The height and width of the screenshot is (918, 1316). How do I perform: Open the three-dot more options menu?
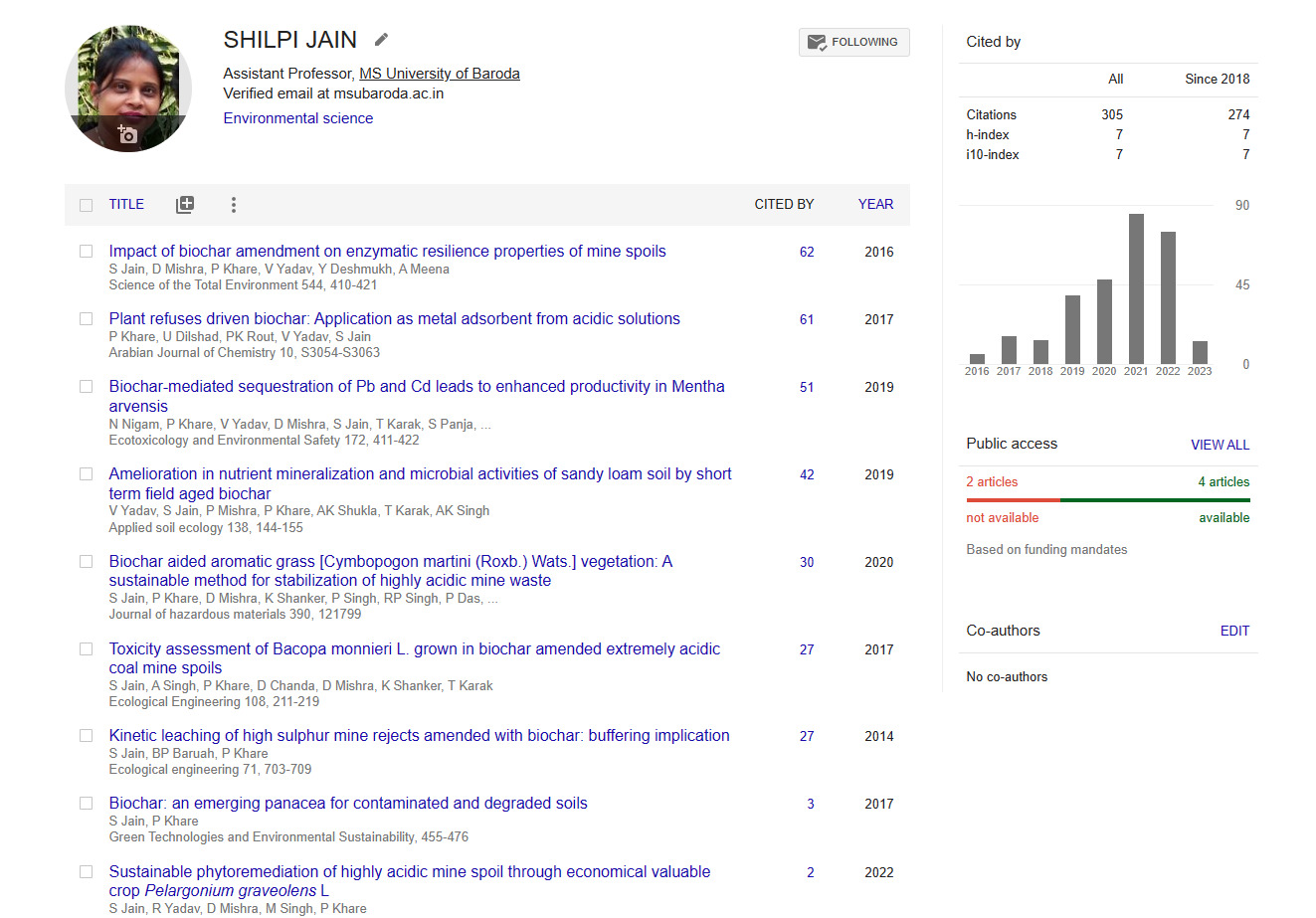pyautogui.click(x=234, y=205)
